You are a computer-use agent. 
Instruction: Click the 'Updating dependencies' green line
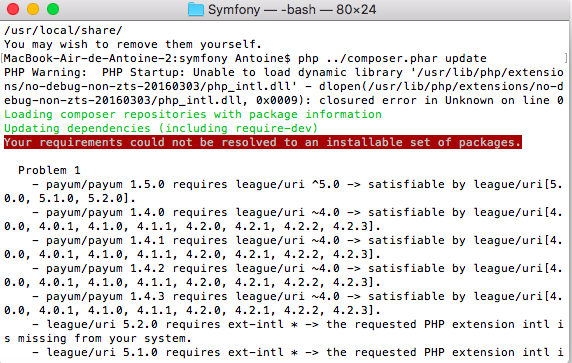161,128
